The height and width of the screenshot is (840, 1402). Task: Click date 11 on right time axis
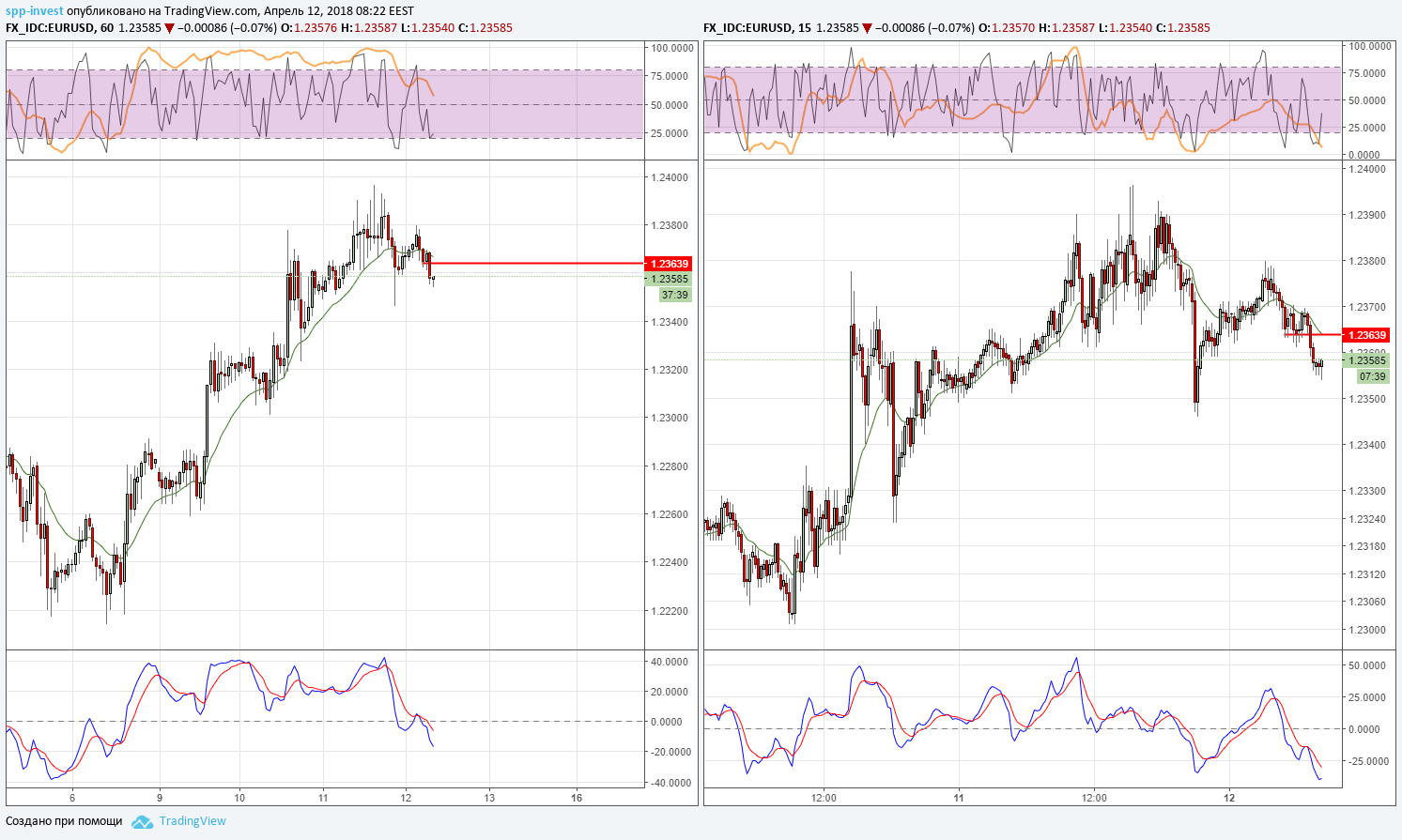click(x=959, y=798)
